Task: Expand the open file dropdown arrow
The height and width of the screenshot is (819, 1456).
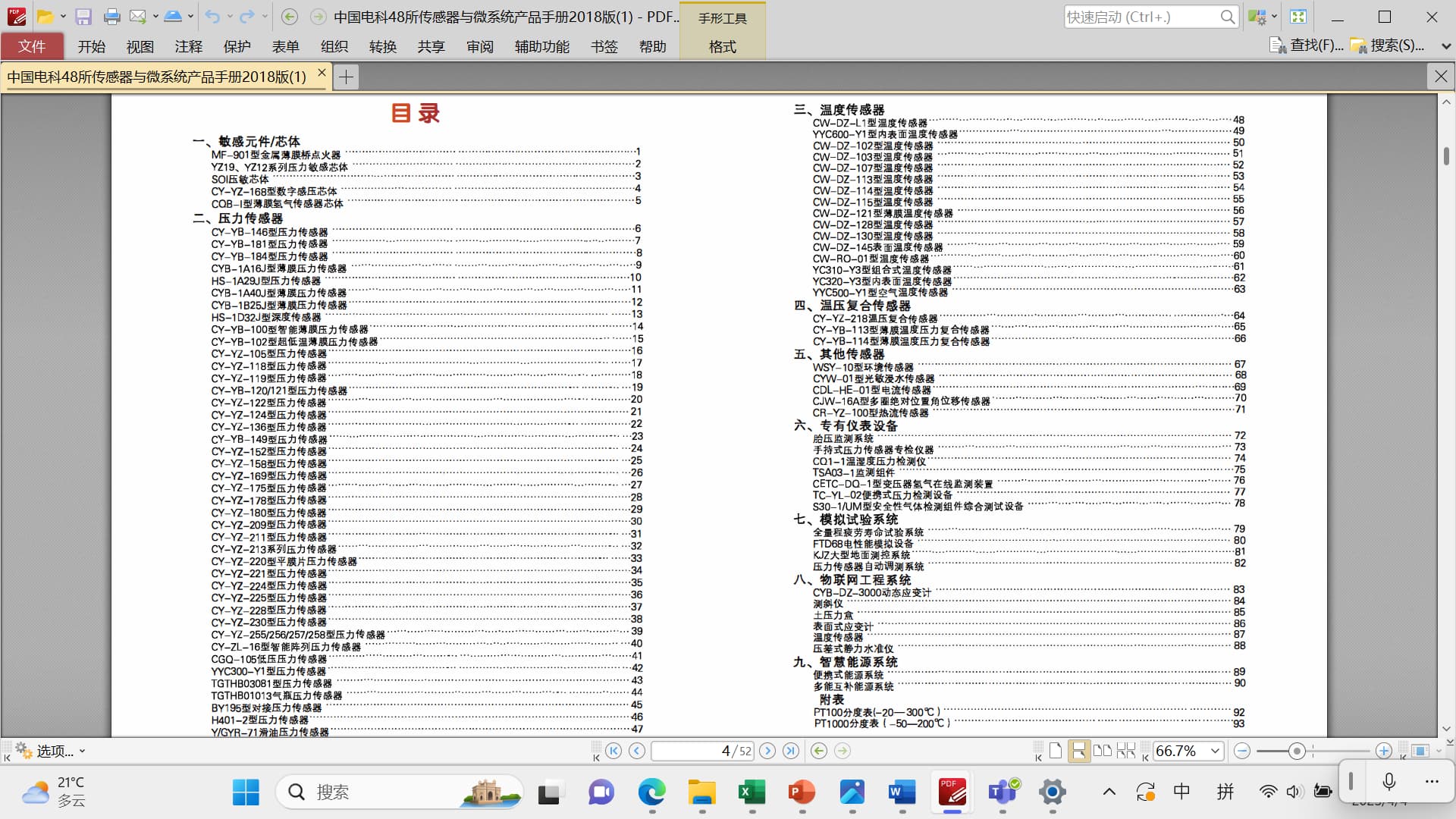Action: [63, 17]
